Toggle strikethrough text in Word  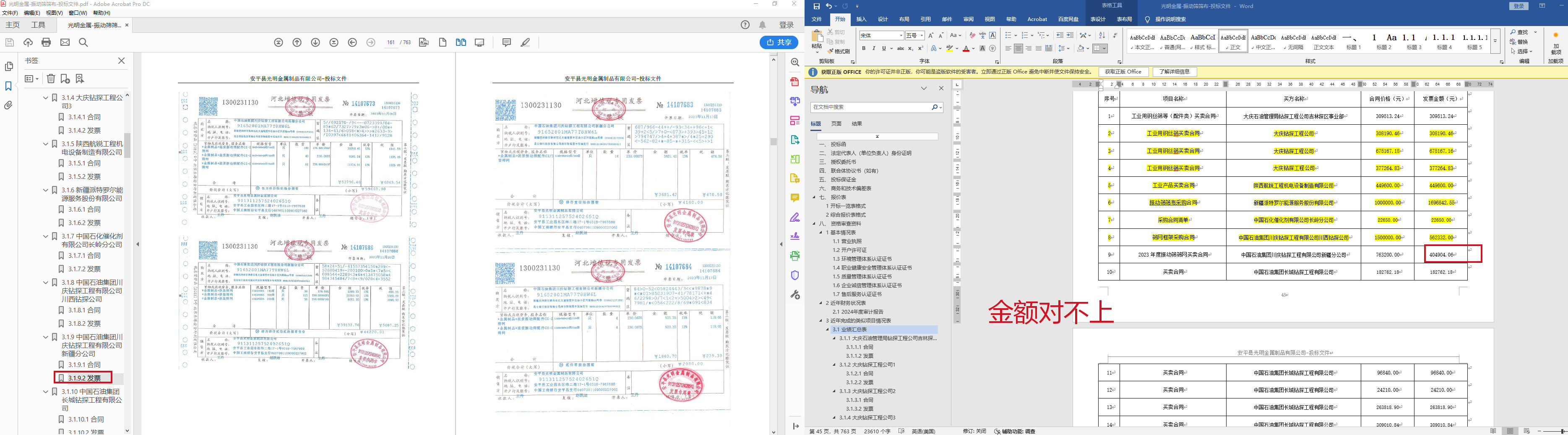(900, 49)
